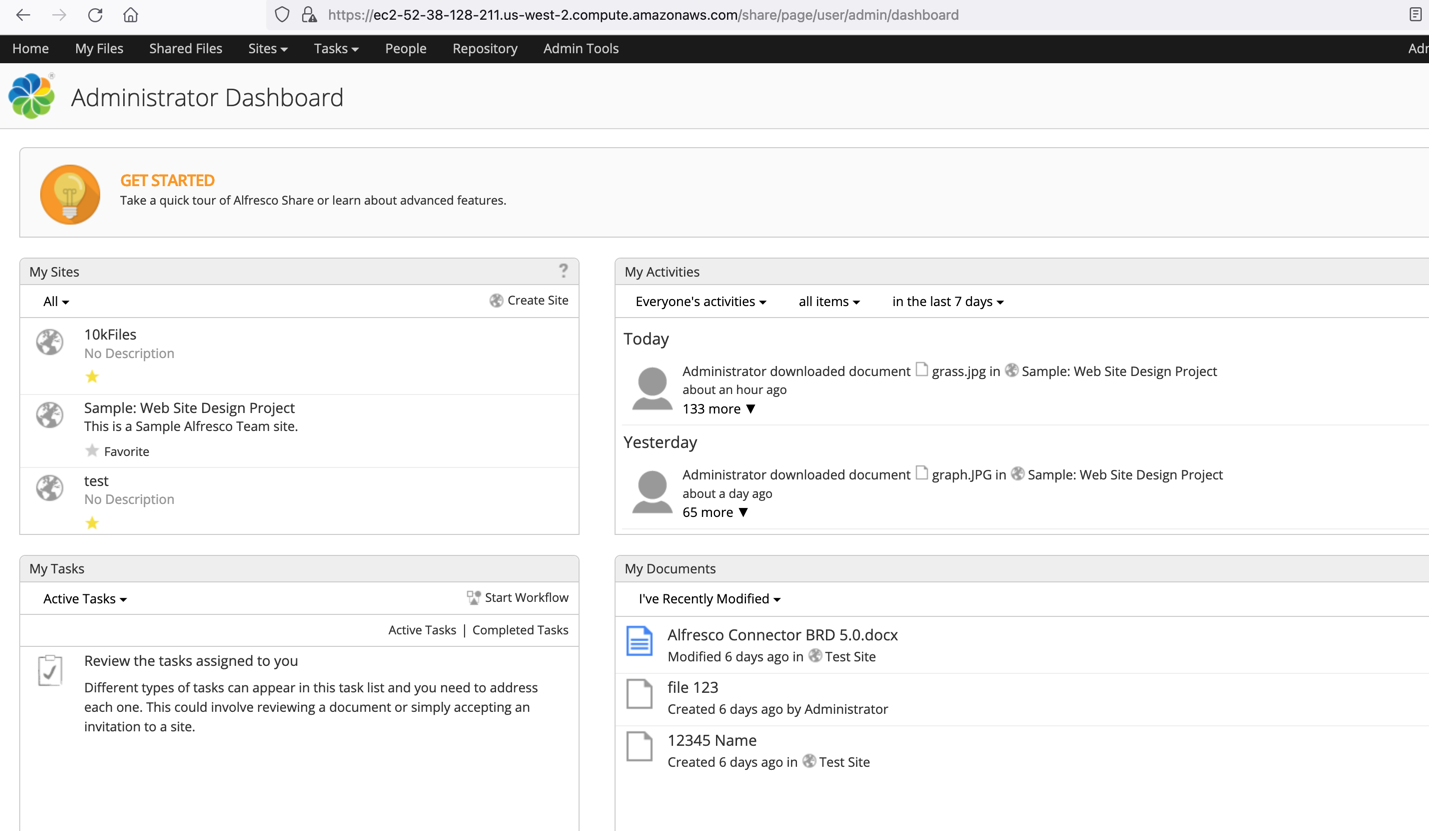The image size is (1429, 831).
Task: Open the test site link
Action: click(x=96, y=481)
